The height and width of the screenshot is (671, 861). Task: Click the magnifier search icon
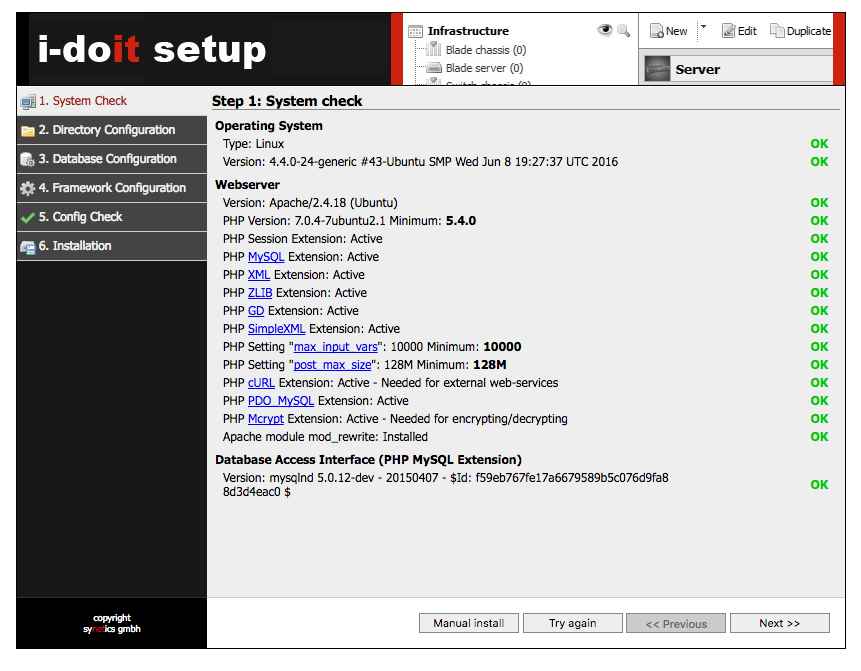point(623,30)
